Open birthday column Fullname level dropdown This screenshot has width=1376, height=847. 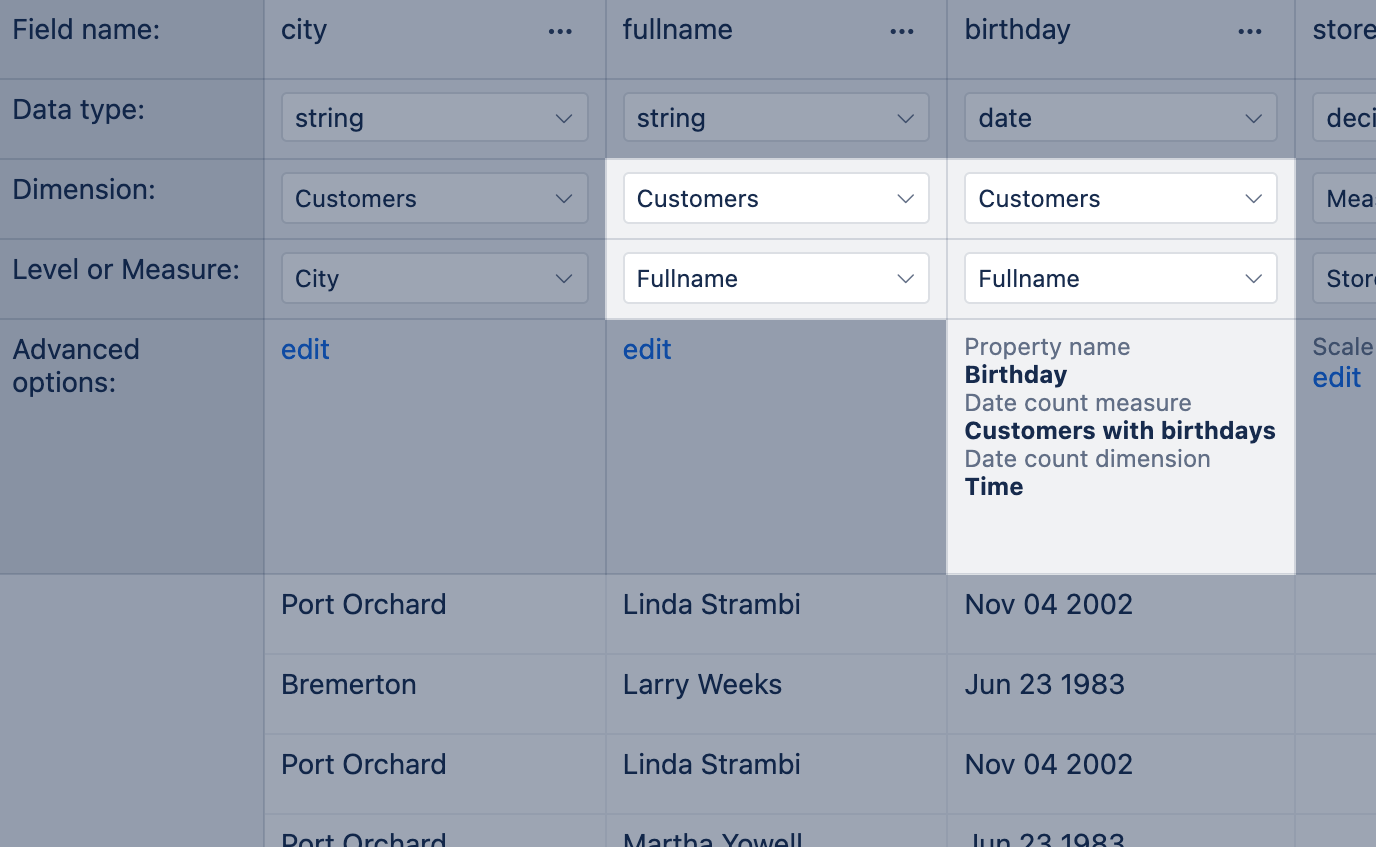1120,278
